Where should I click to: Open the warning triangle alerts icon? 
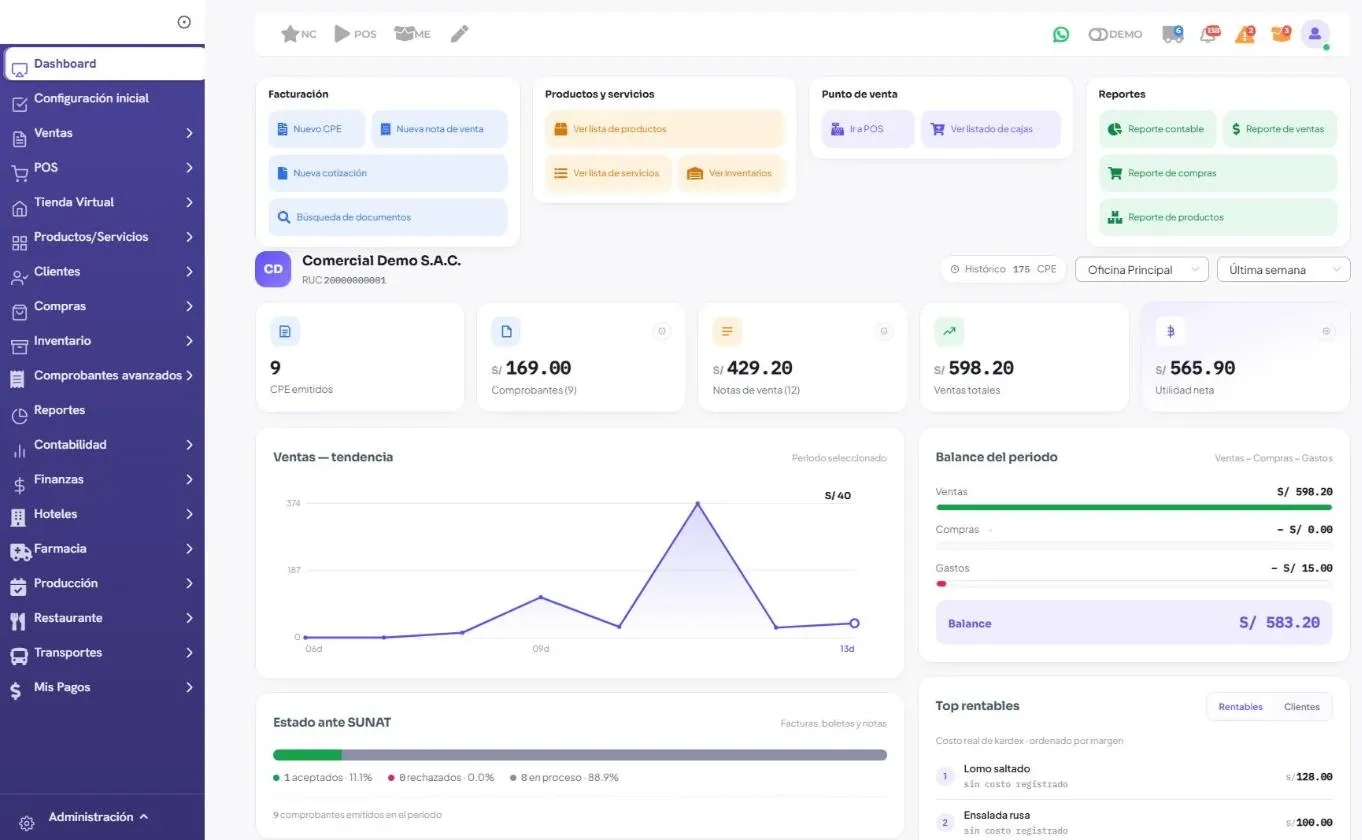[x=1245, y=34]
